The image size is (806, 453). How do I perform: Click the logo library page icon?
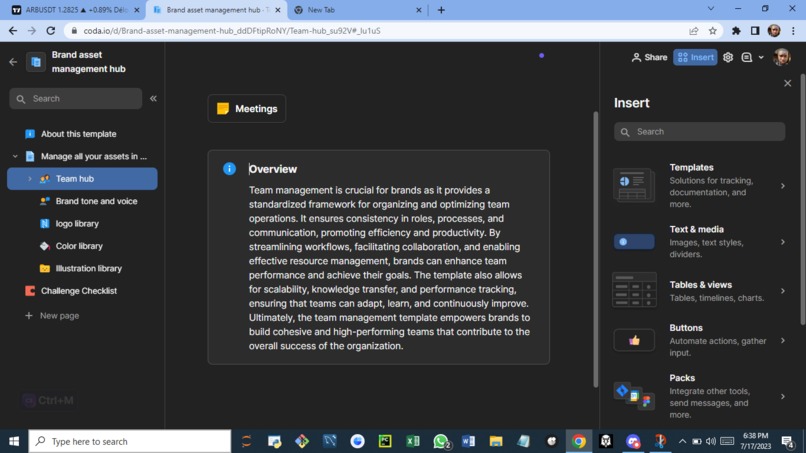pyautogui.click(x=45, y=224)
